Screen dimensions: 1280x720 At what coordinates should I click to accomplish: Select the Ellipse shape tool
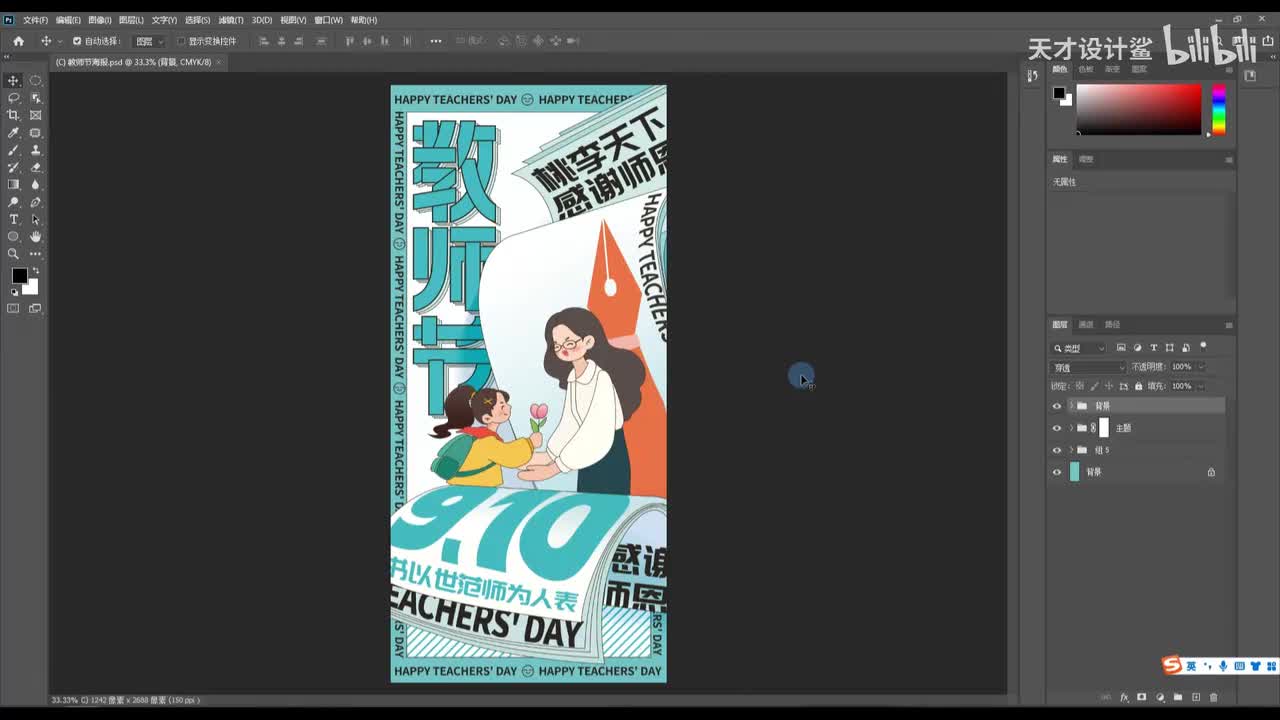(13, 237)
